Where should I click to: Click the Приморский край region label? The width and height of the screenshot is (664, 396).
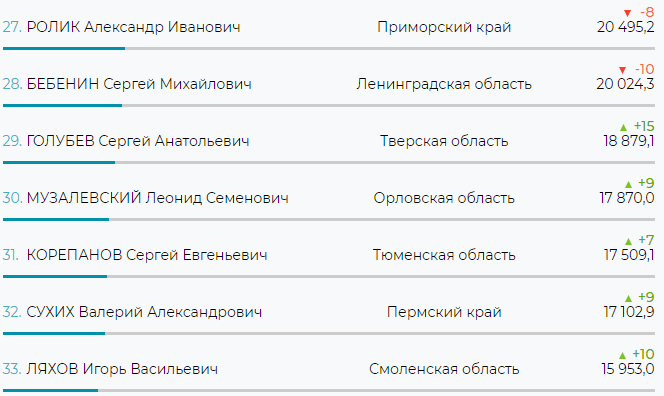point(444,27)
